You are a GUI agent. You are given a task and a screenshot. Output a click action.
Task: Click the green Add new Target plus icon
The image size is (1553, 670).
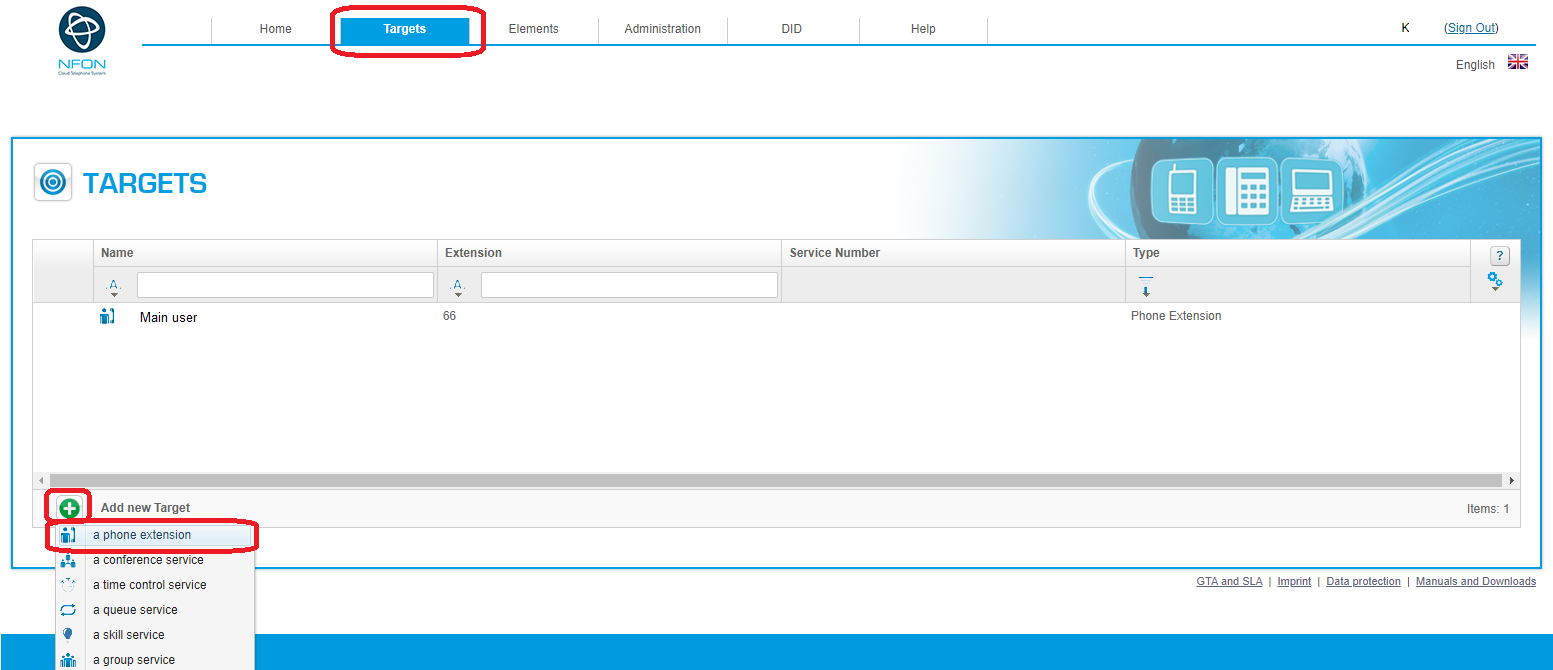(69, 508)
